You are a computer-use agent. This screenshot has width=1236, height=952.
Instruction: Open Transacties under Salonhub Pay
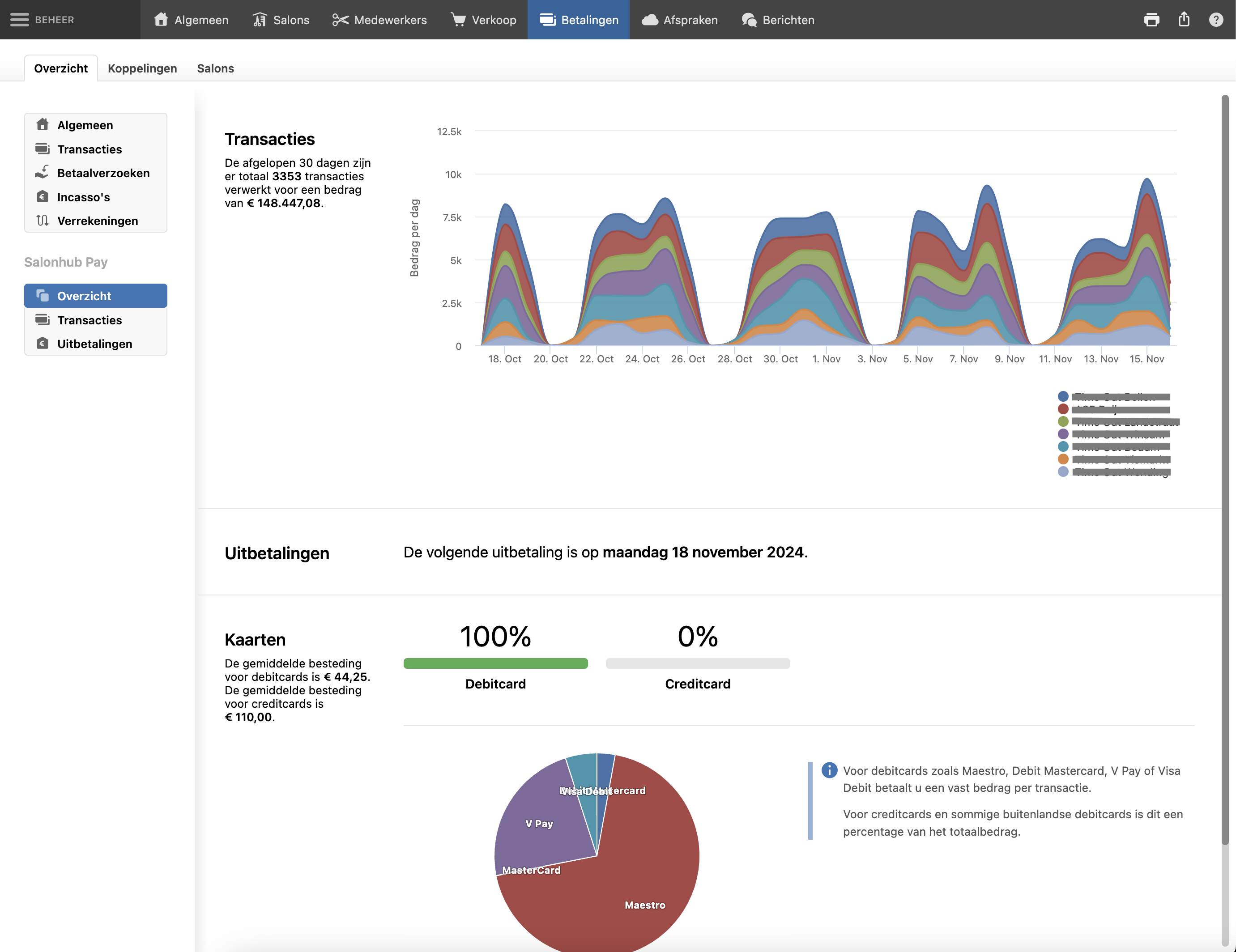pyautogui.click(x=90, y=320)
